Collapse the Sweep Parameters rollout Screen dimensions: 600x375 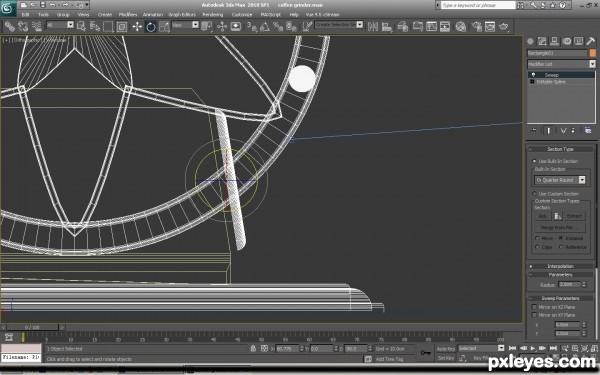(x=560, y=298)
